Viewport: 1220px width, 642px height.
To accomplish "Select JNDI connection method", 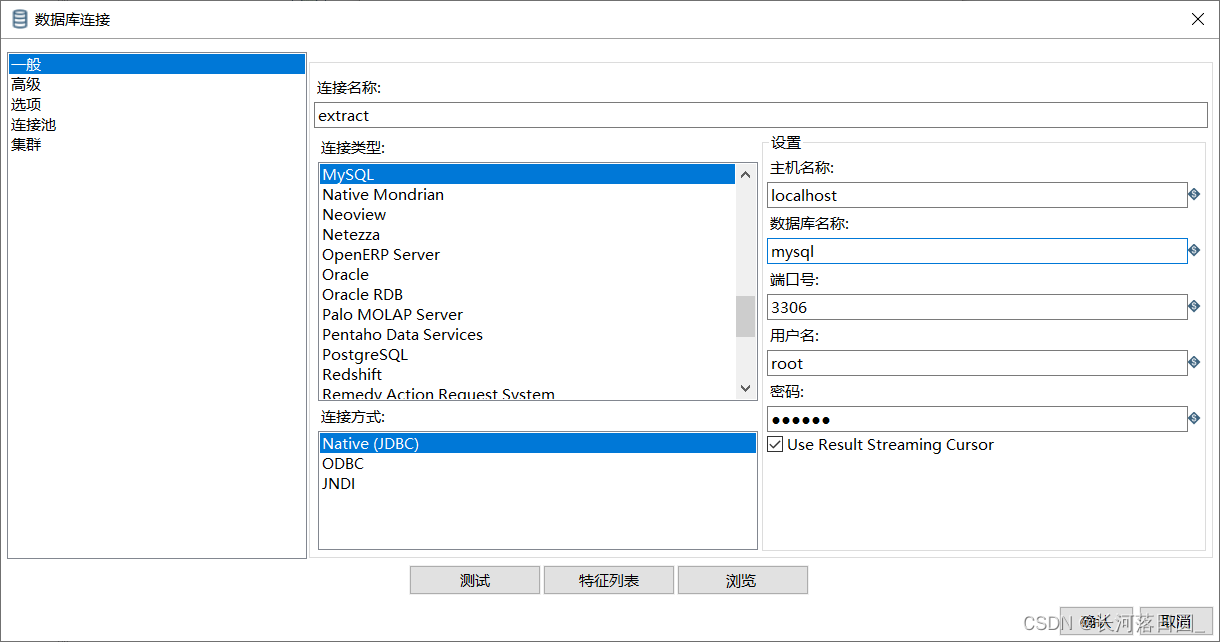I will point(339,483).
